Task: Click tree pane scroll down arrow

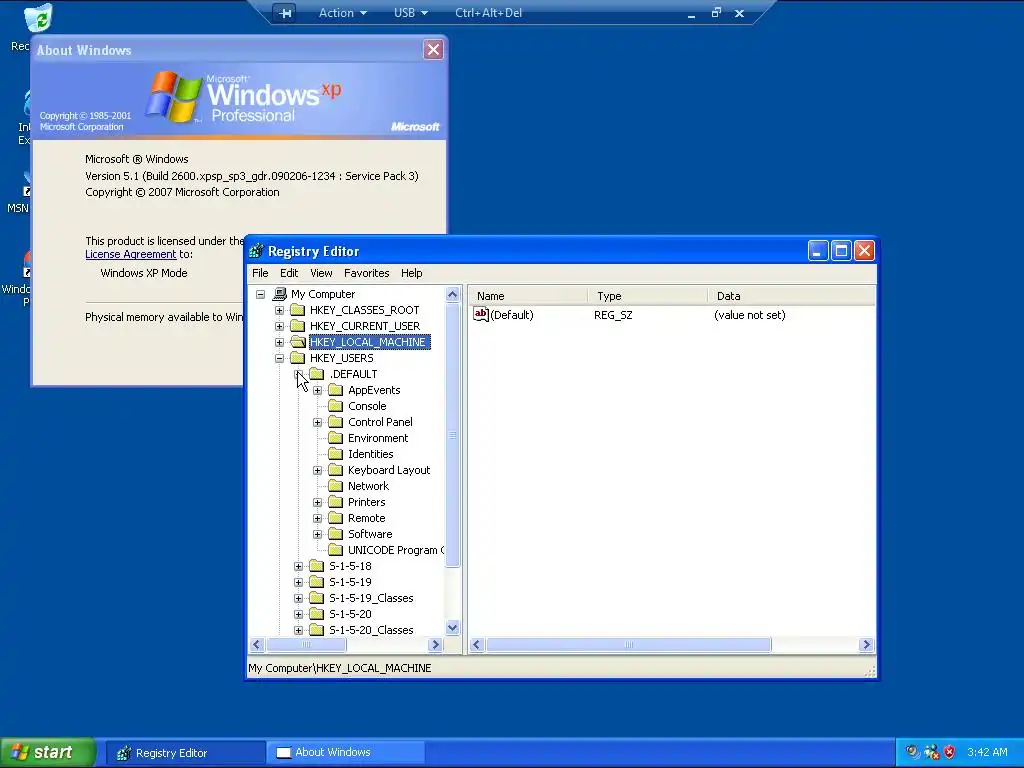Action: click(453, 628)
